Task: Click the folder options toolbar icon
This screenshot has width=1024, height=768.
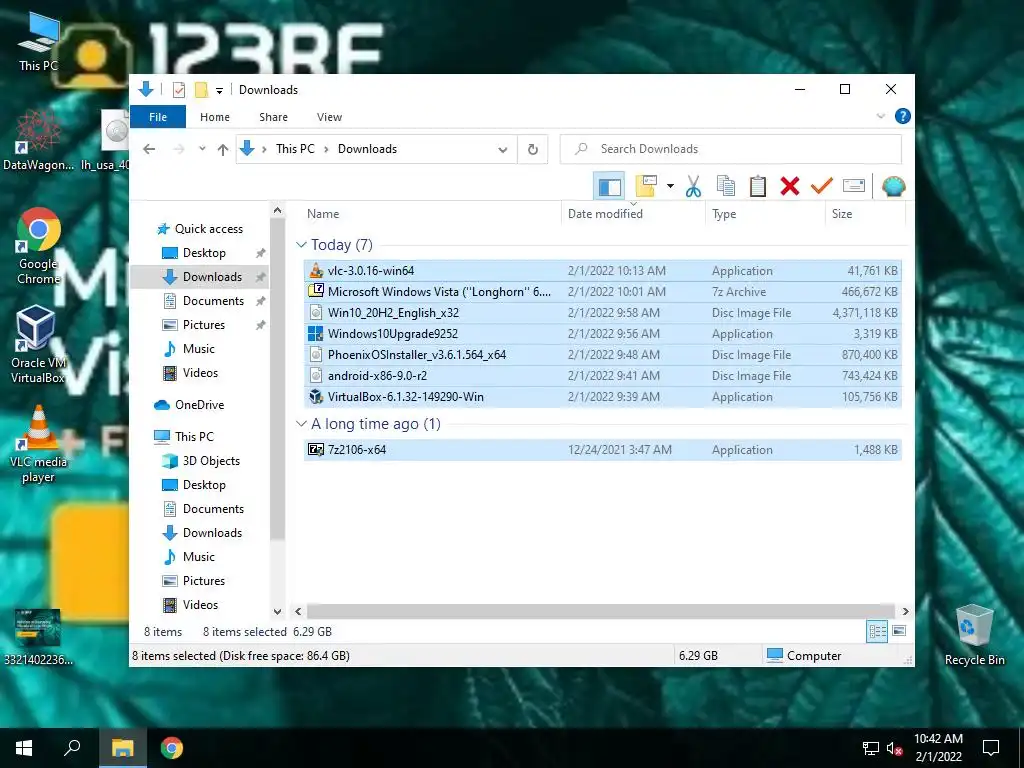Action: pyautogui.click(x=646, y=186)
